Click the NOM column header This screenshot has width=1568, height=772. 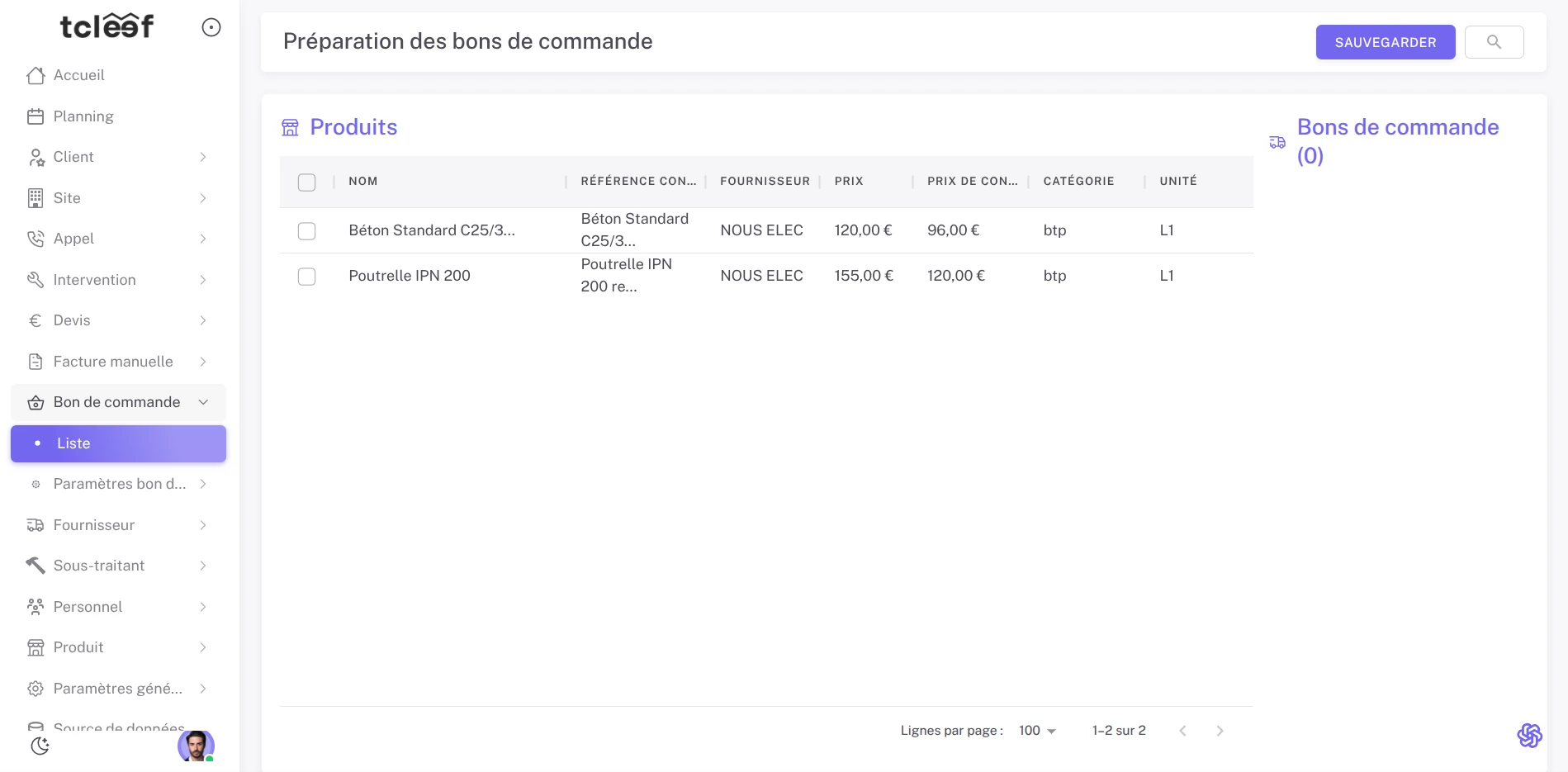pyautogui.click(x=363, y=182)
